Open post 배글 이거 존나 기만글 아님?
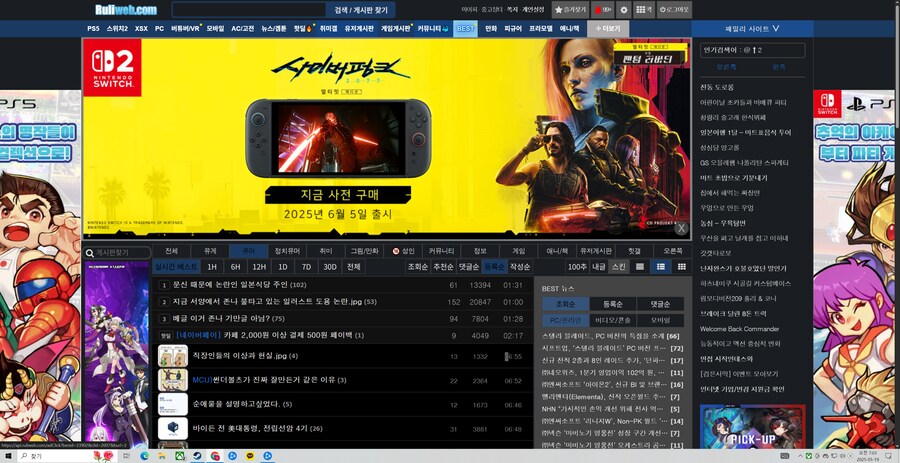This screenshot has width=900, height=463. pos(220,318)
